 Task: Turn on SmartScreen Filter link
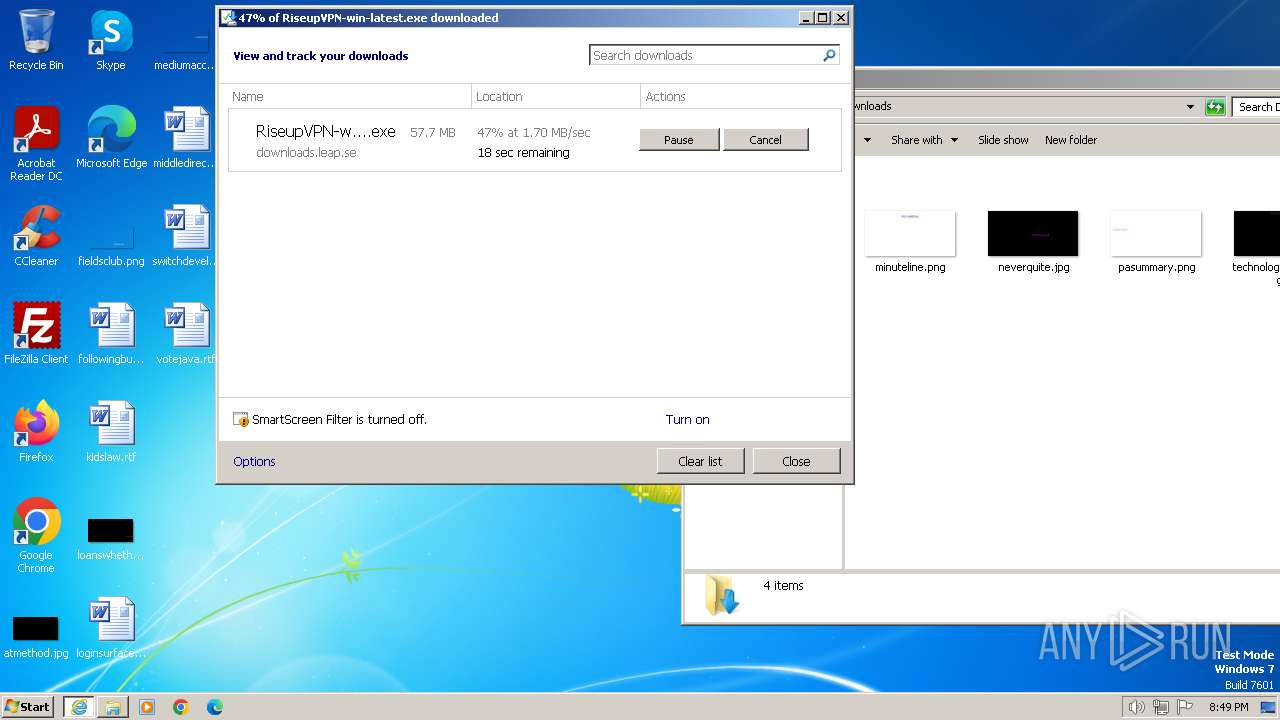click(688, 420)
